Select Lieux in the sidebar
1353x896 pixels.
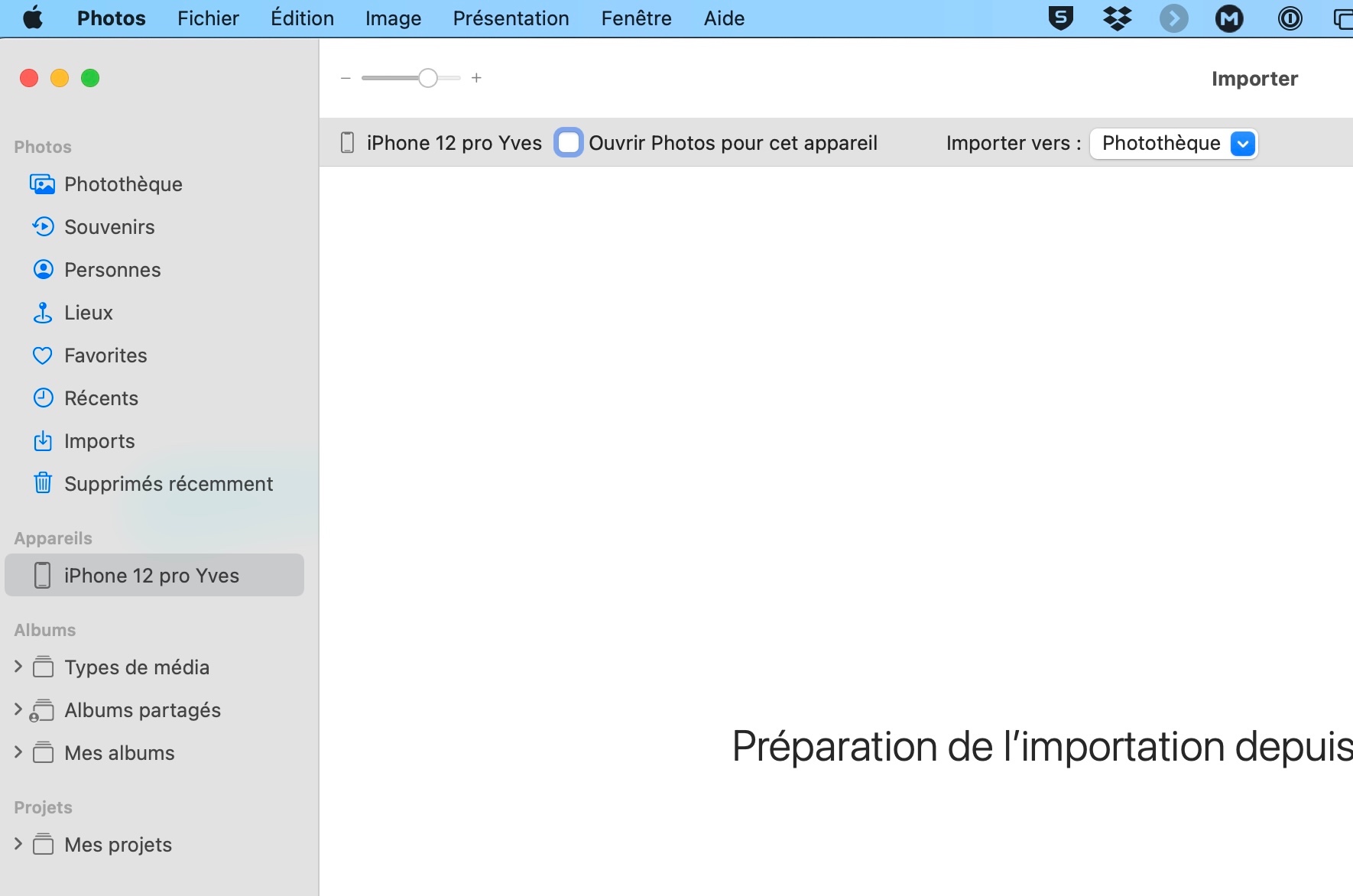pyautogui.click(x=154, y=313)
